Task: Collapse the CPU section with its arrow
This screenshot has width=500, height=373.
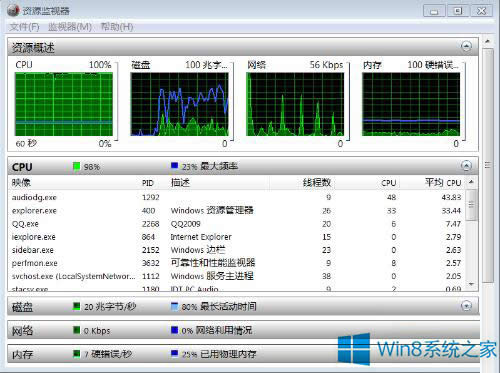Action: click(x=466, y=165)
